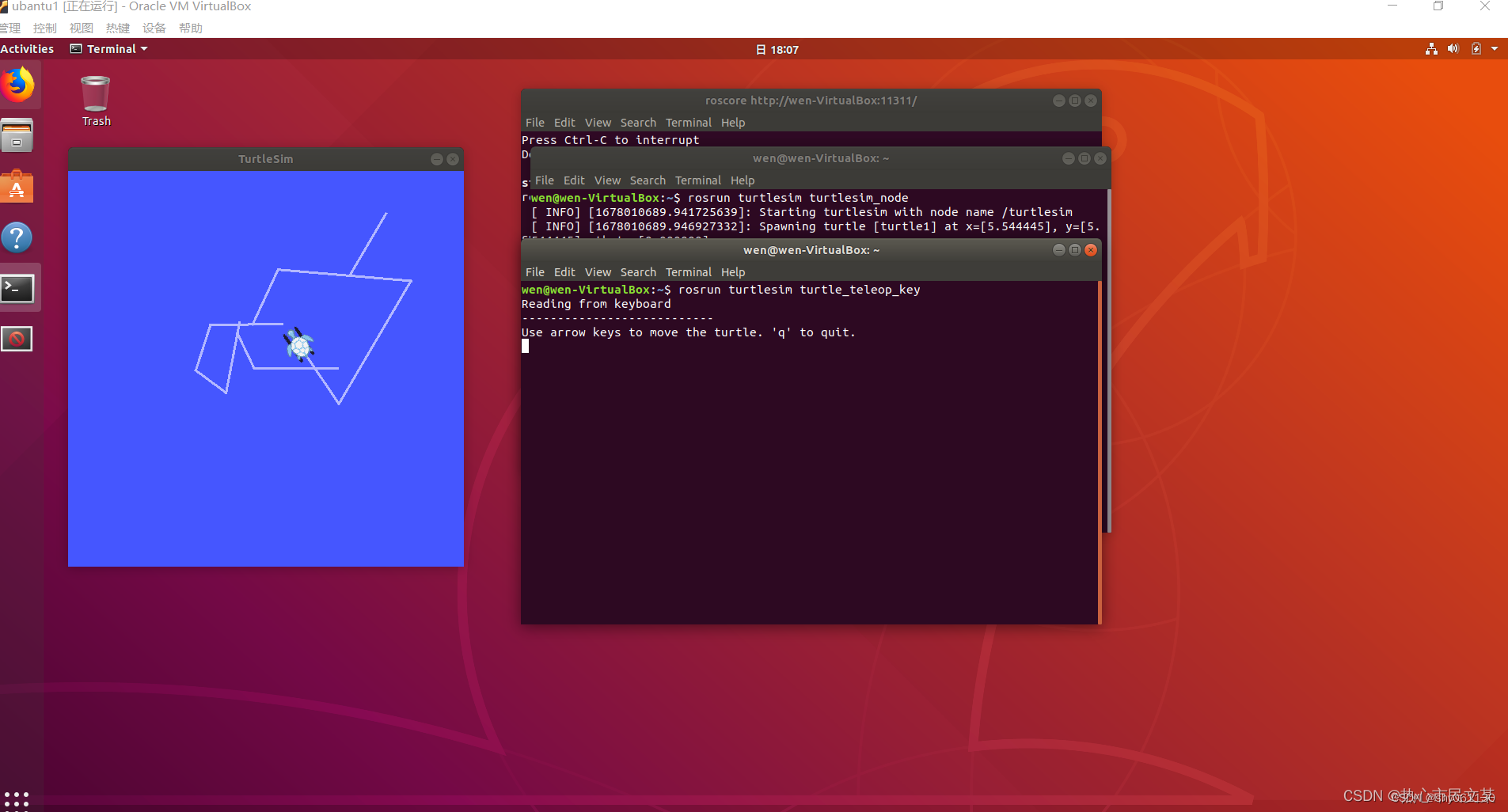Expand the system menu arrow in top bar
Viewport: 1508px width, 812px height.
point(1495,49)
